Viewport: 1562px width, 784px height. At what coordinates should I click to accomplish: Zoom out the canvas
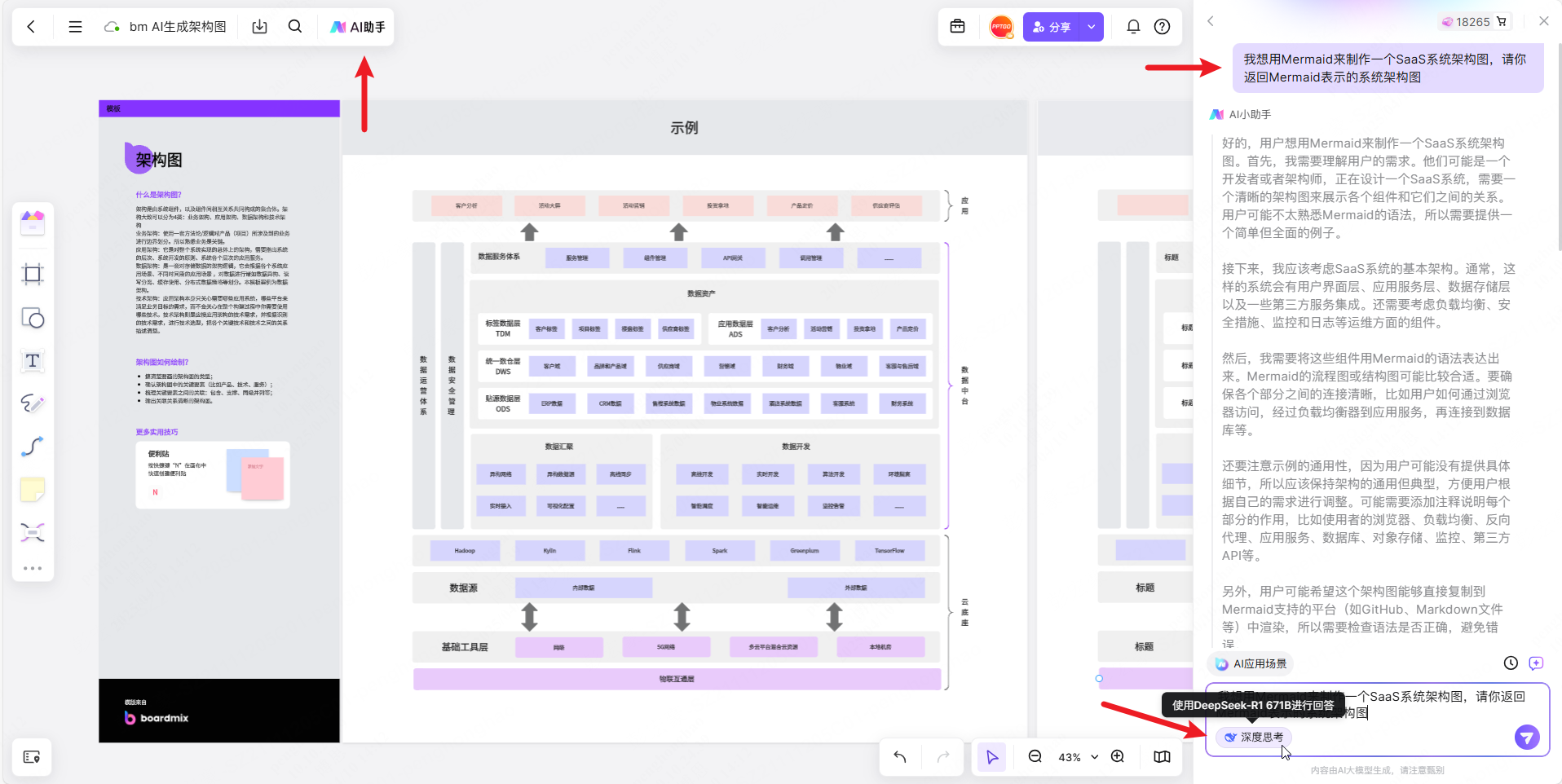[x=1035, y=756]
